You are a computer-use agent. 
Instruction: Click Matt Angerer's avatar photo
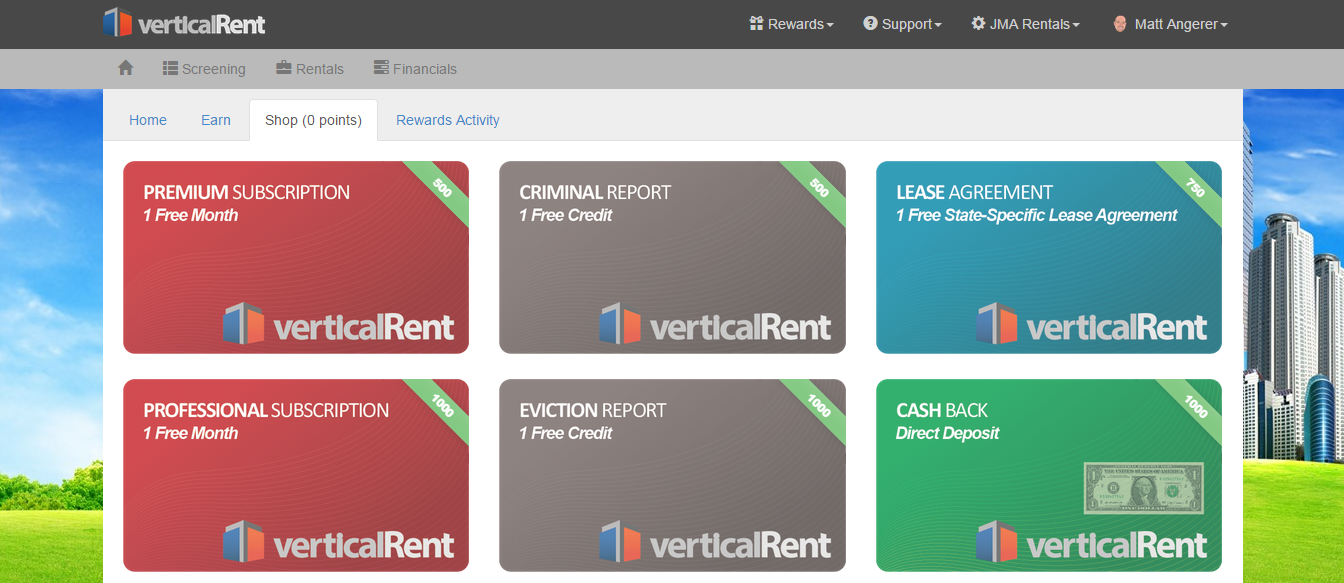(1120, 23)
